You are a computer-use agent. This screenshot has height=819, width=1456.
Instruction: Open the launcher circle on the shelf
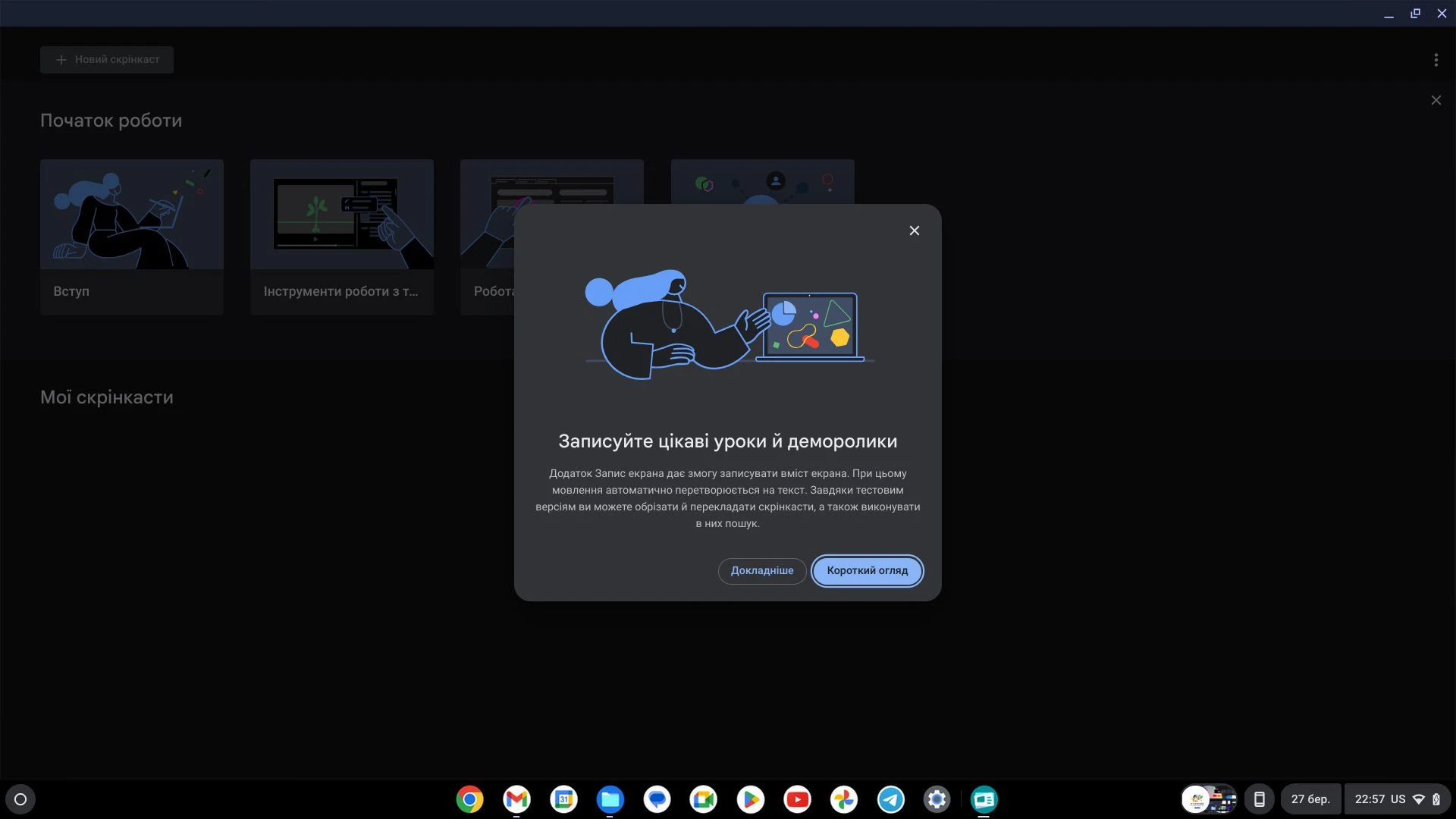[x=20, y=799]
